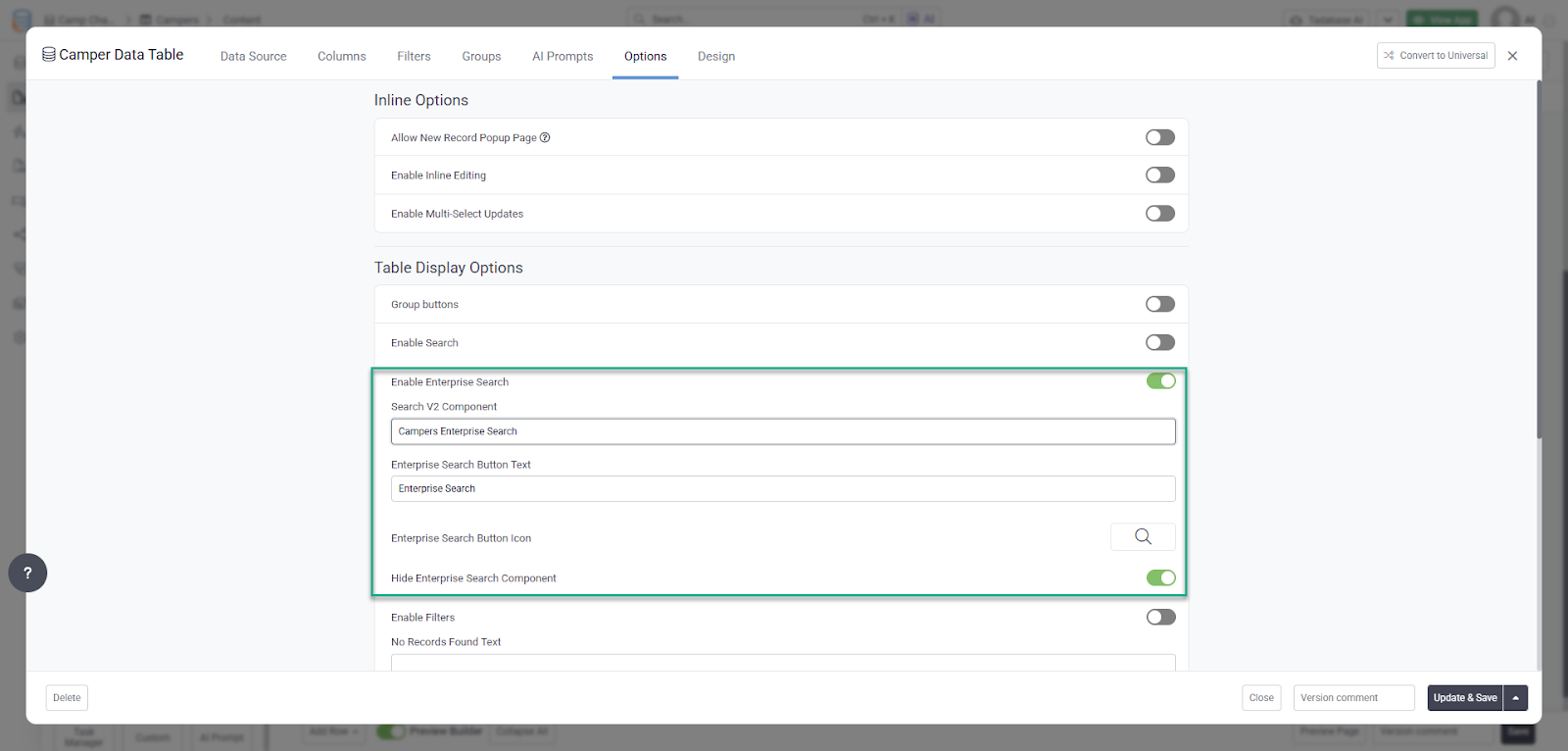Click the Enterprise Search Button Text field

pos(782,488)
